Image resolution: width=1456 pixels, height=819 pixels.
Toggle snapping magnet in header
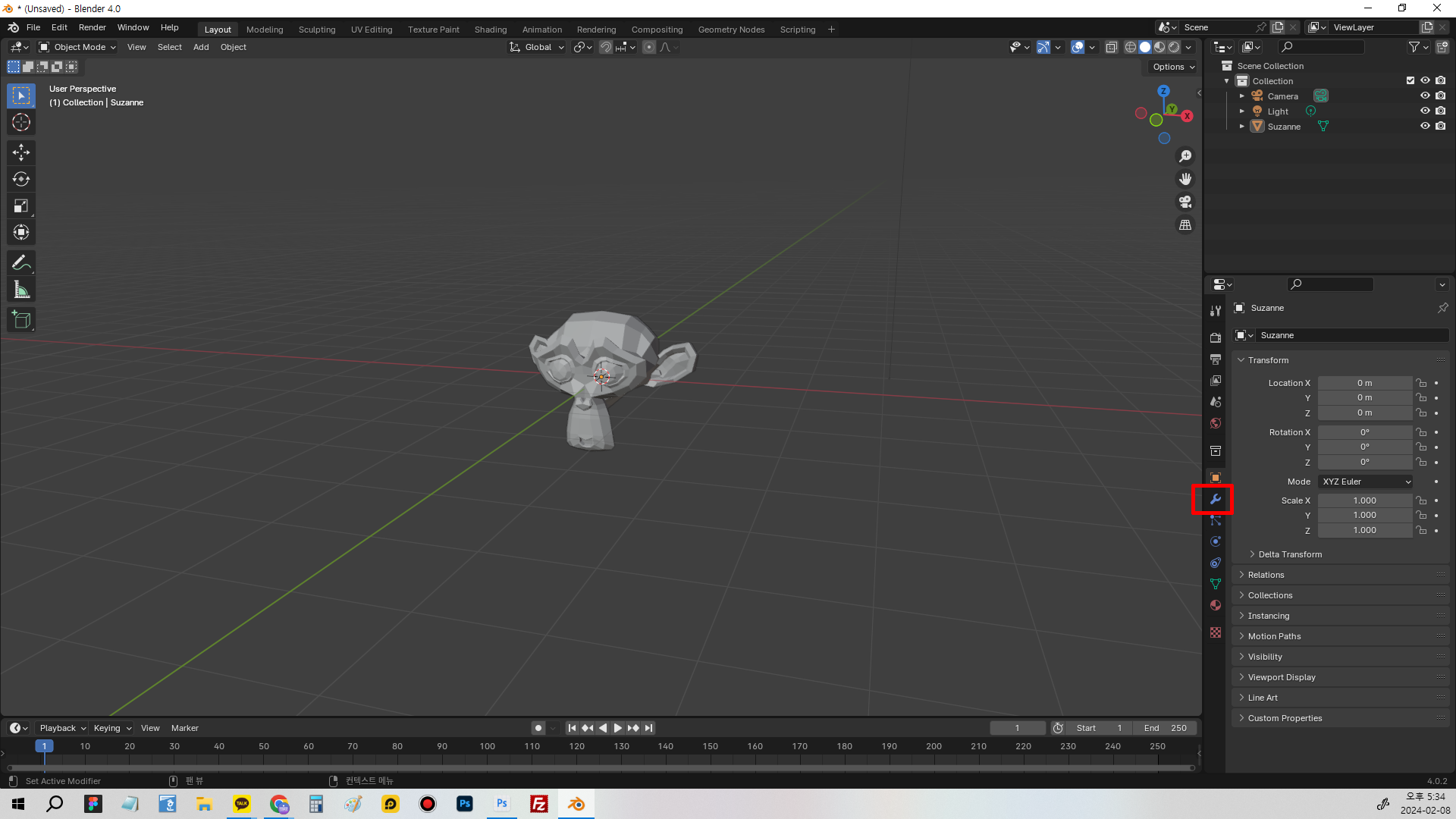point(605,47)
